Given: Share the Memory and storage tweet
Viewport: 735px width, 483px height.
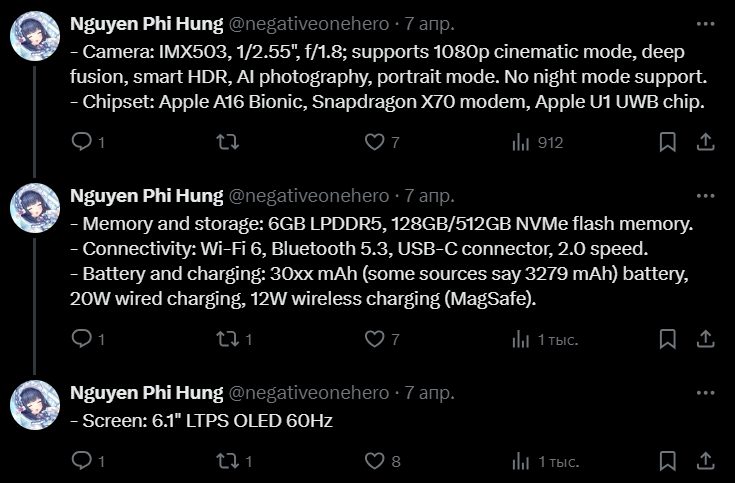Looking at the screenshot, I should click(x=704, y=340).
